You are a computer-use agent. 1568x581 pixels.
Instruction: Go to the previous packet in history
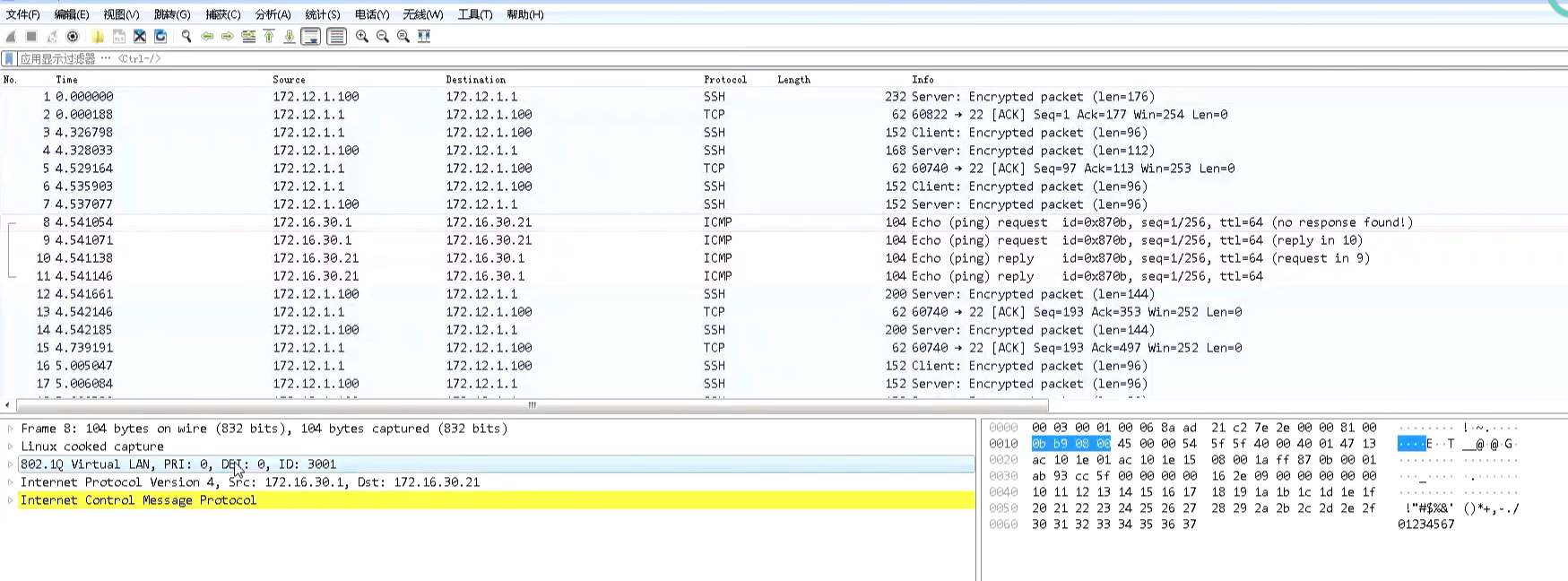[x=207, y=37]
